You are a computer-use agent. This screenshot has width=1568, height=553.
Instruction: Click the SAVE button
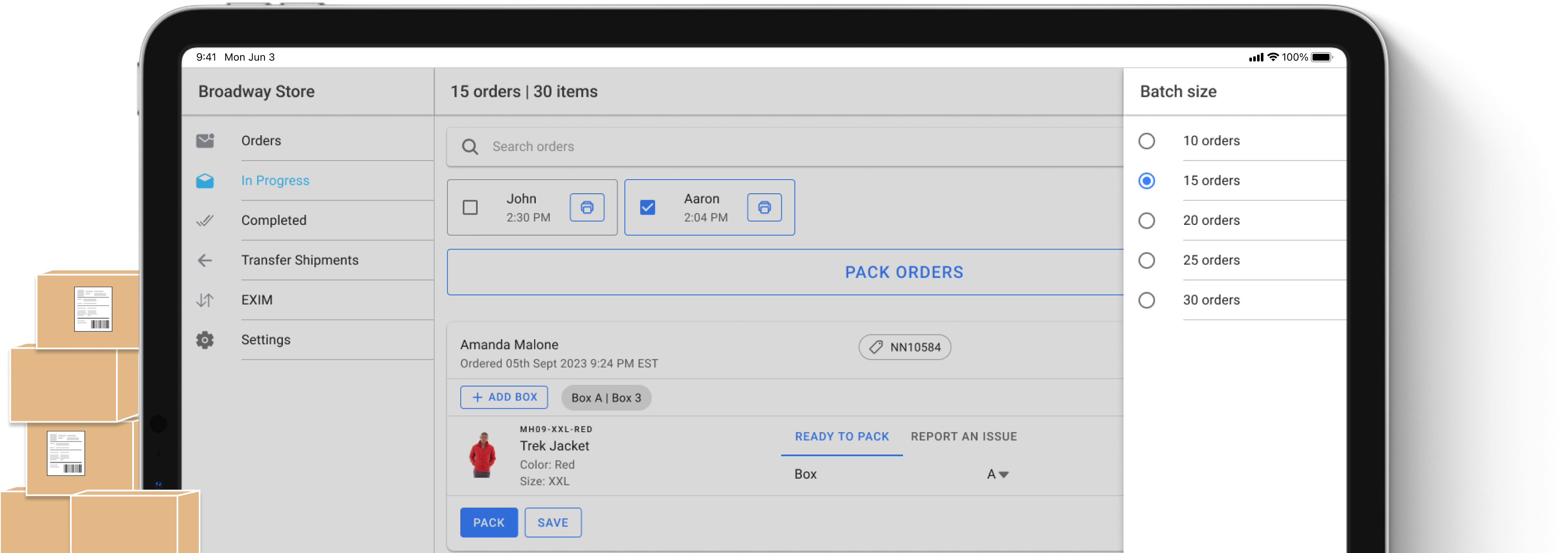coord(553,523)
